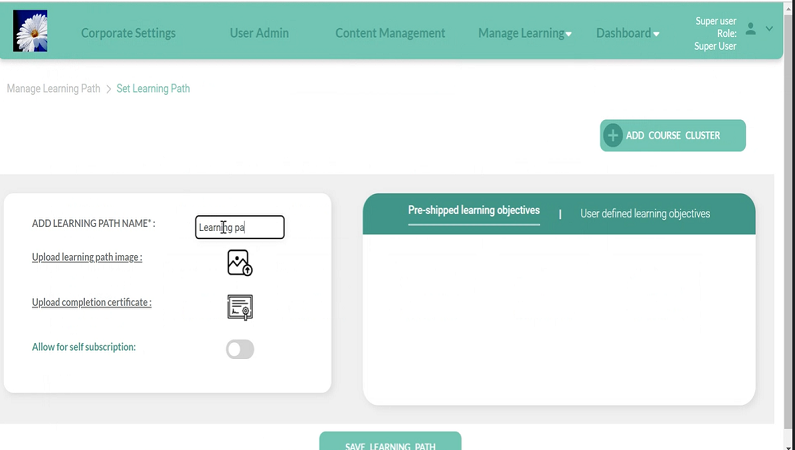Click the daisy flower logo
Image resolution: width=795 pixels, height=450 pixels.
tap(30, 31)
